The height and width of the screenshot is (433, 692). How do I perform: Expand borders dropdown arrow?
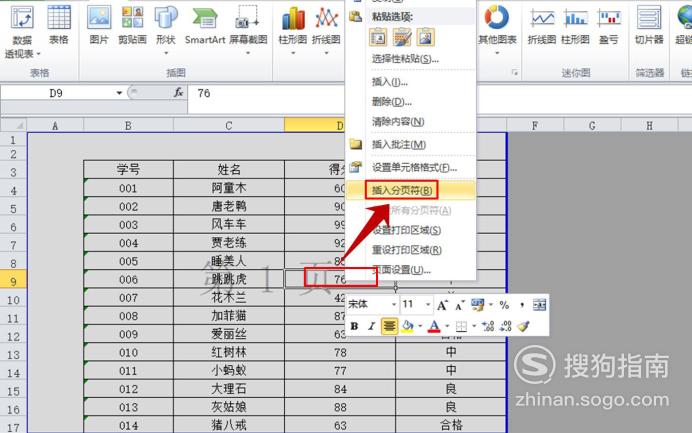(474, 326)
